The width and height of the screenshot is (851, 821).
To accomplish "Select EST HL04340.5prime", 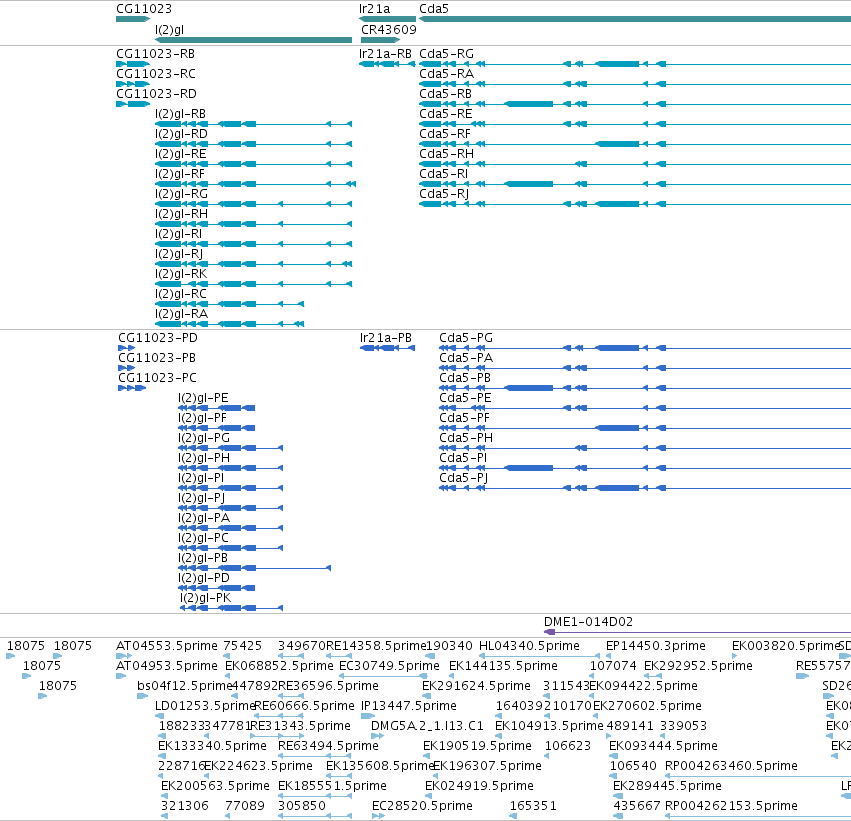I will [529, 646].
